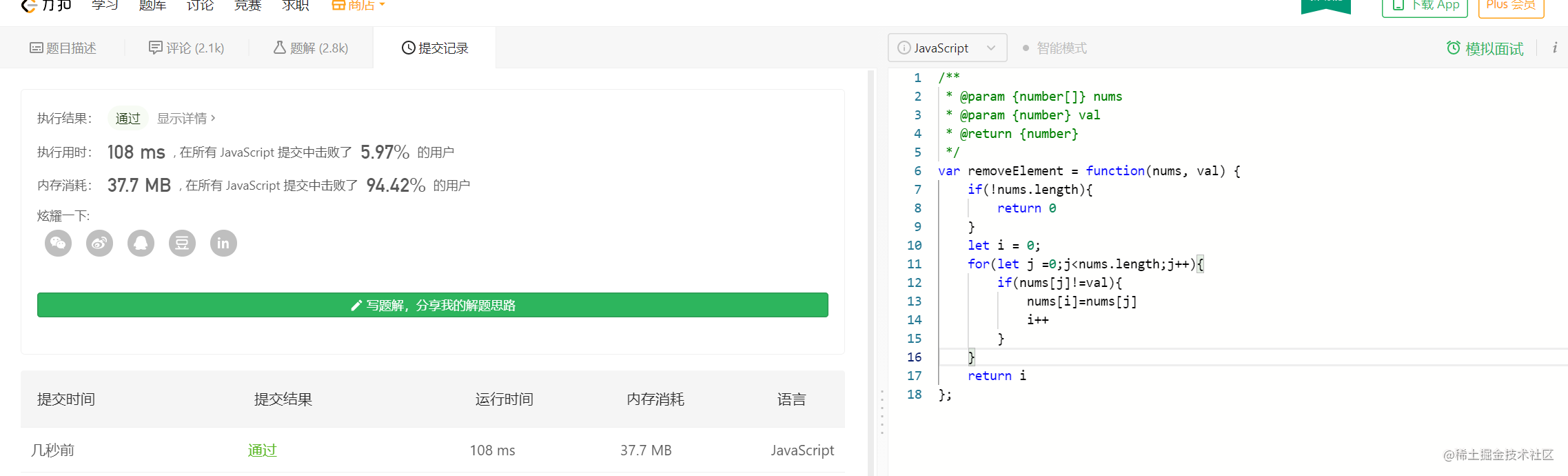Viewport: 1568px width, 476px height.
Task: Open the 评论 (2.1k) comments tab
Action: [187, 48]
